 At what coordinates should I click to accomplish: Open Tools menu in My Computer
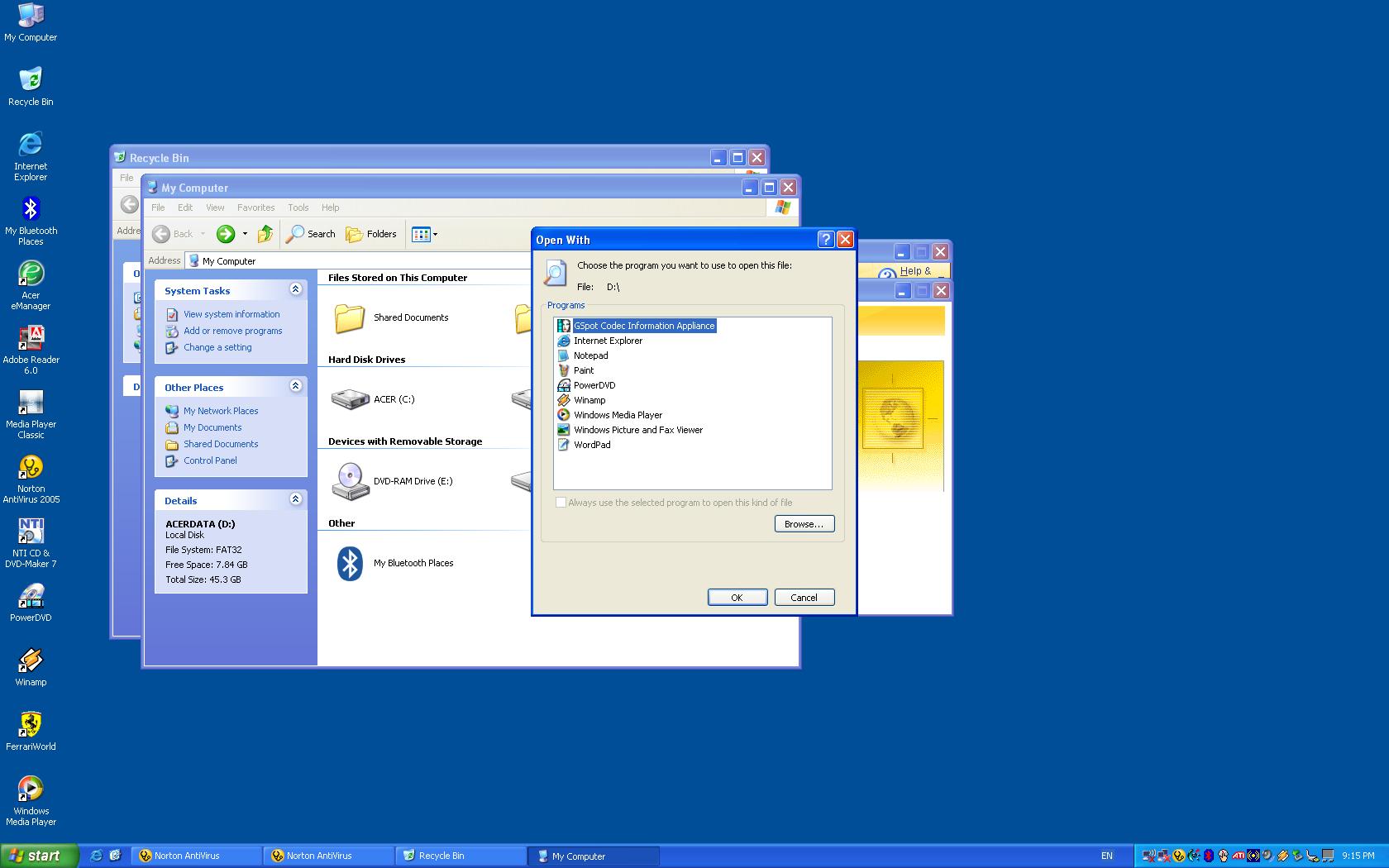point(298,207)
